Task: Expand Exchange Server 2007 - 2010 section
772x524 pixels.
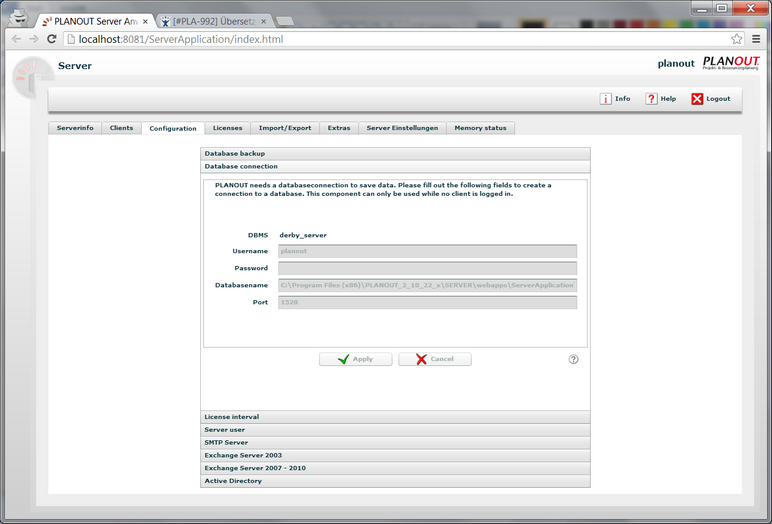Action: point(395,468)
